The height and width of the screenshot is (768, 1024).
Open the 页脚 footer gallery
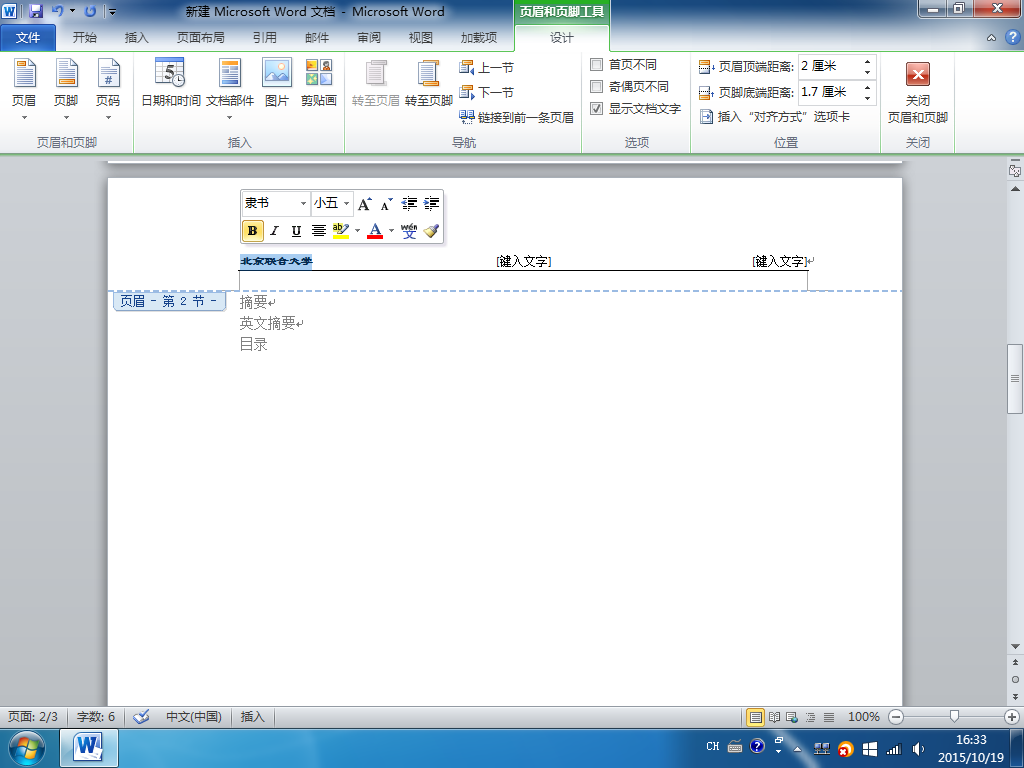[x=66, y=90]
